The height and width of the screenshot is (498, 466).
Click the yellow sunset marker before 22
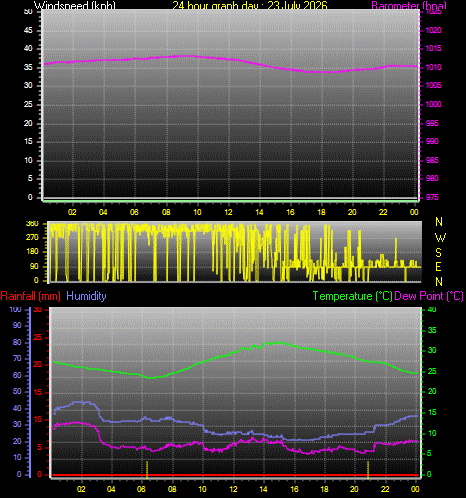click(368, 469)
